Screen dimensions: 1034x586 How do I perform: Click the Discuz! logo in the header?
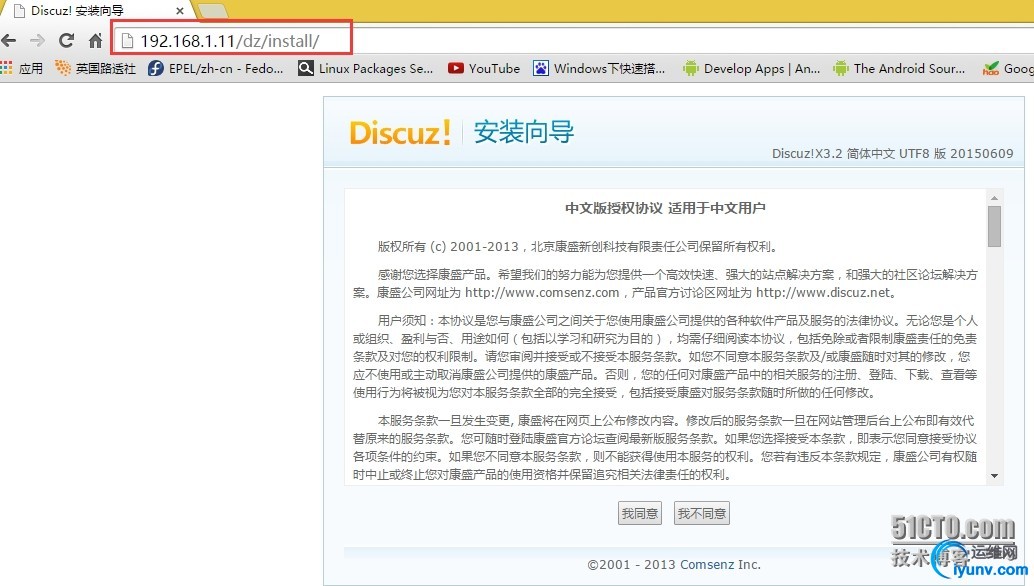click(400, 132)
